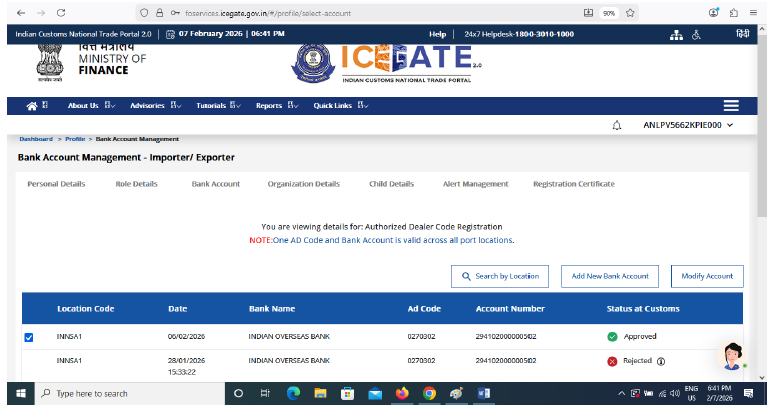Open the ANLPV5662KPIE000 user dropdown

(688, 126)
